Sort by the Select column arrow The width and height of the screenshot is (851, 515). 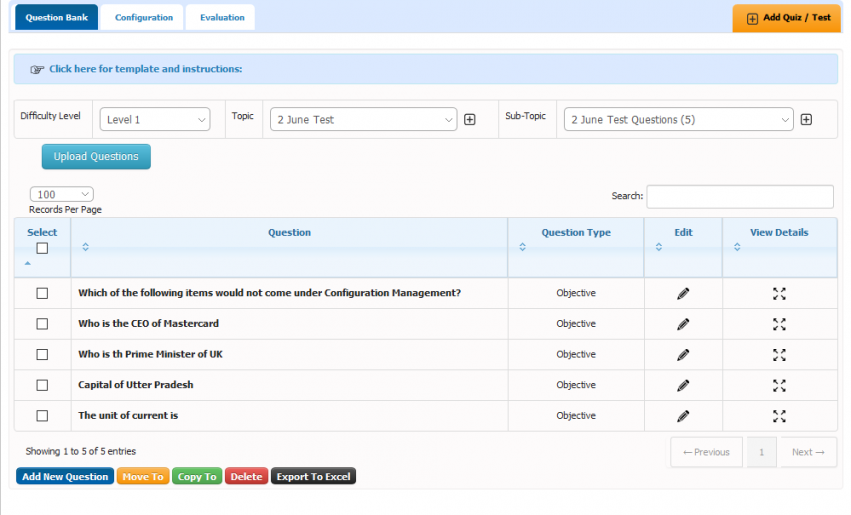click(28, 263)
